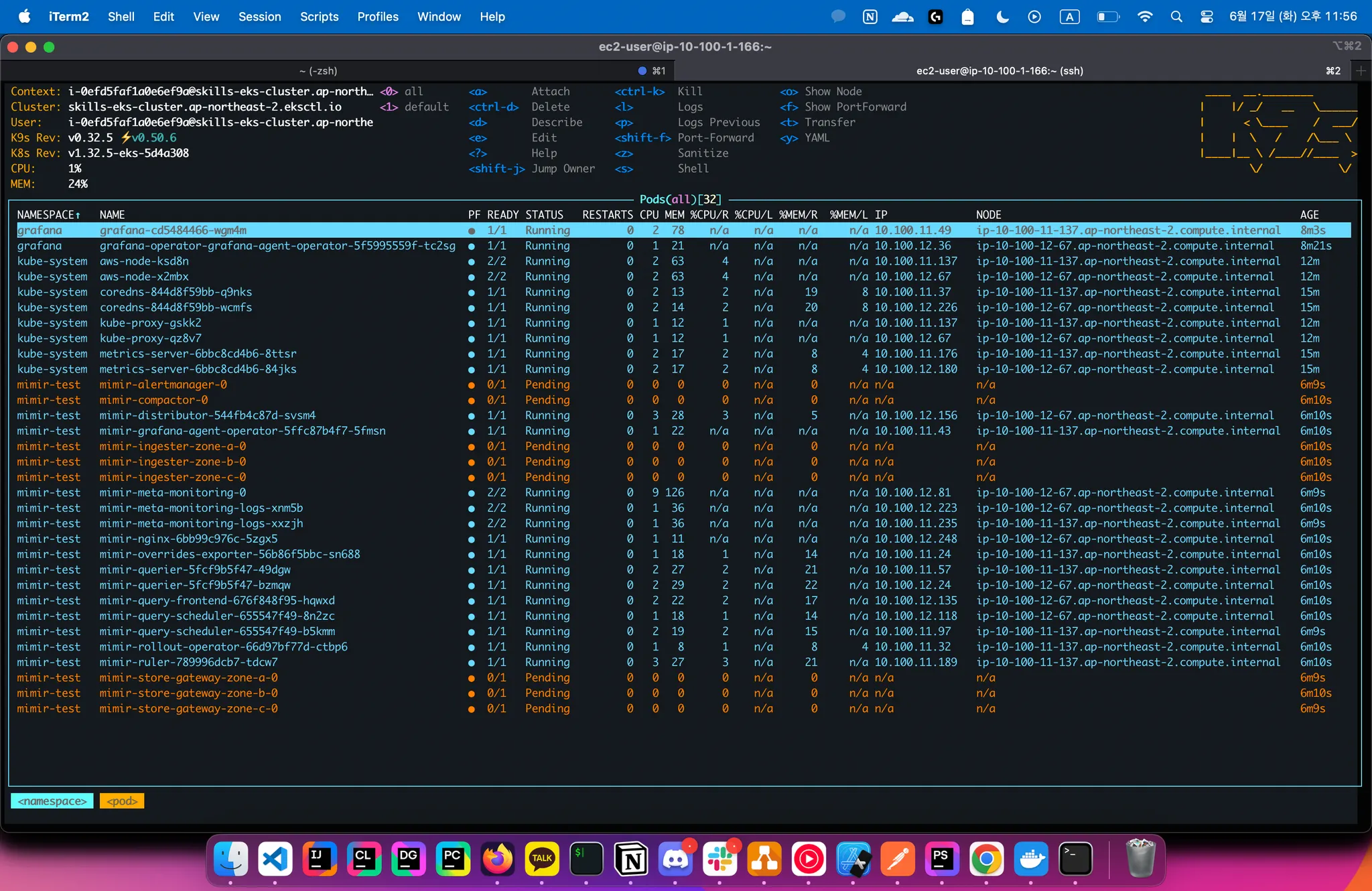The image size is (1372, 891).
Task: Toggle Wi-Fi status icon in menu bar
Action: point(1145,17)
